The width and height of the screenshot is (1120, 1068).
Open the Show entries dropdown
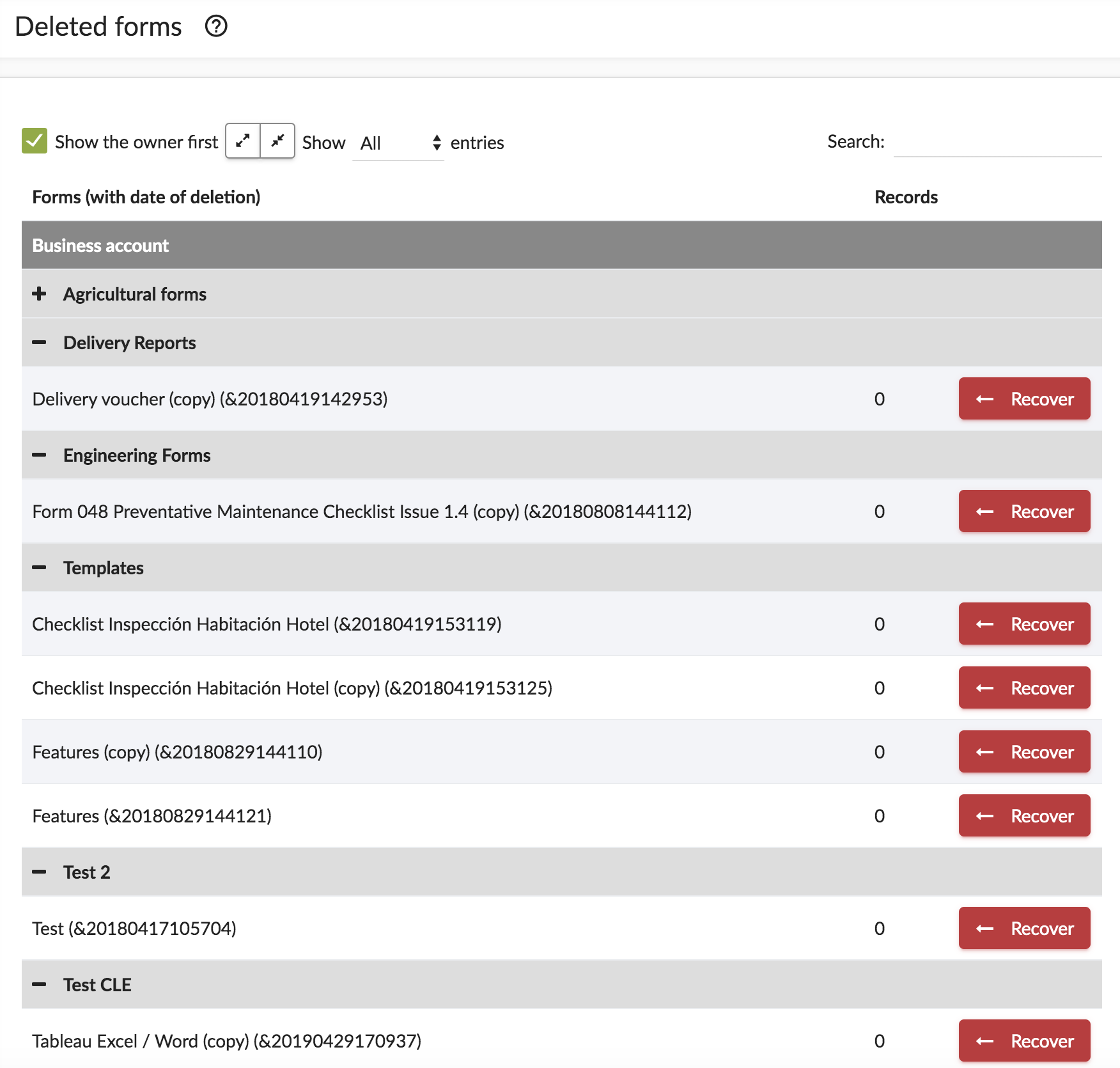pos(398,143)
